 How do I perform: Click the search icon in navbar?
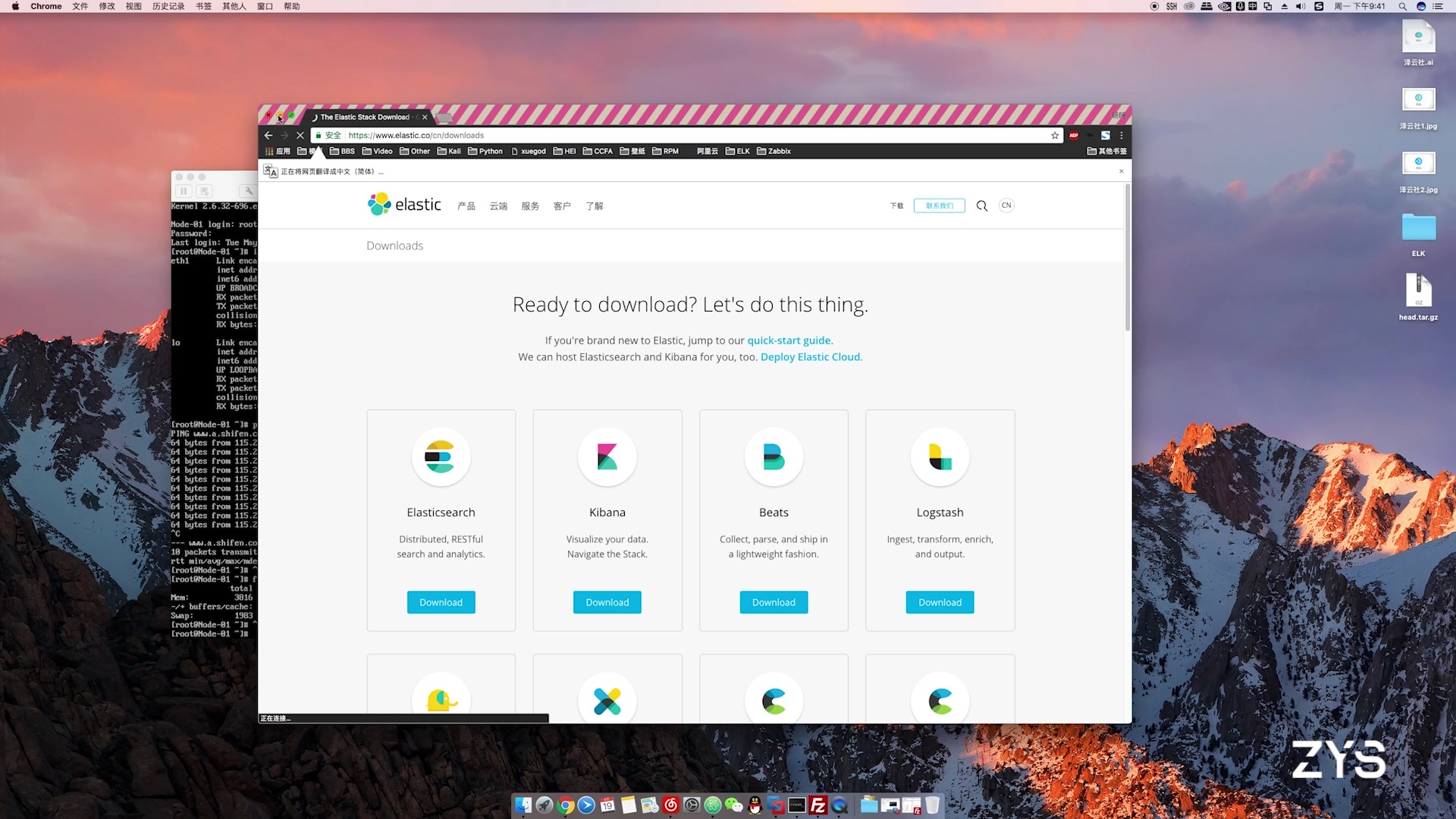point(981,205)
